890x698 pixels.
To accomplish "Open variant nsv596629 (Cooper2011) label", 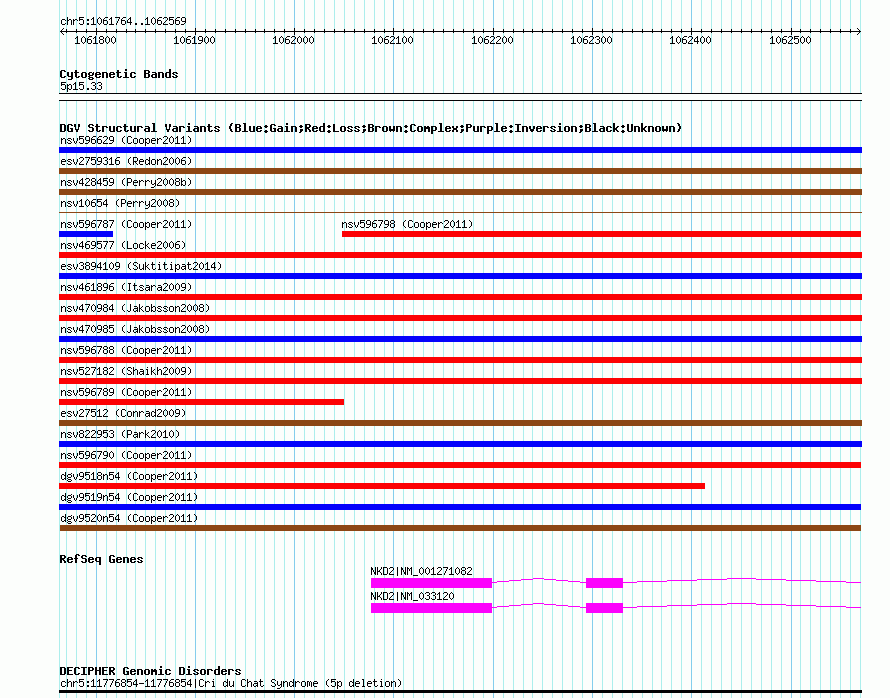I will click(126, 140).
